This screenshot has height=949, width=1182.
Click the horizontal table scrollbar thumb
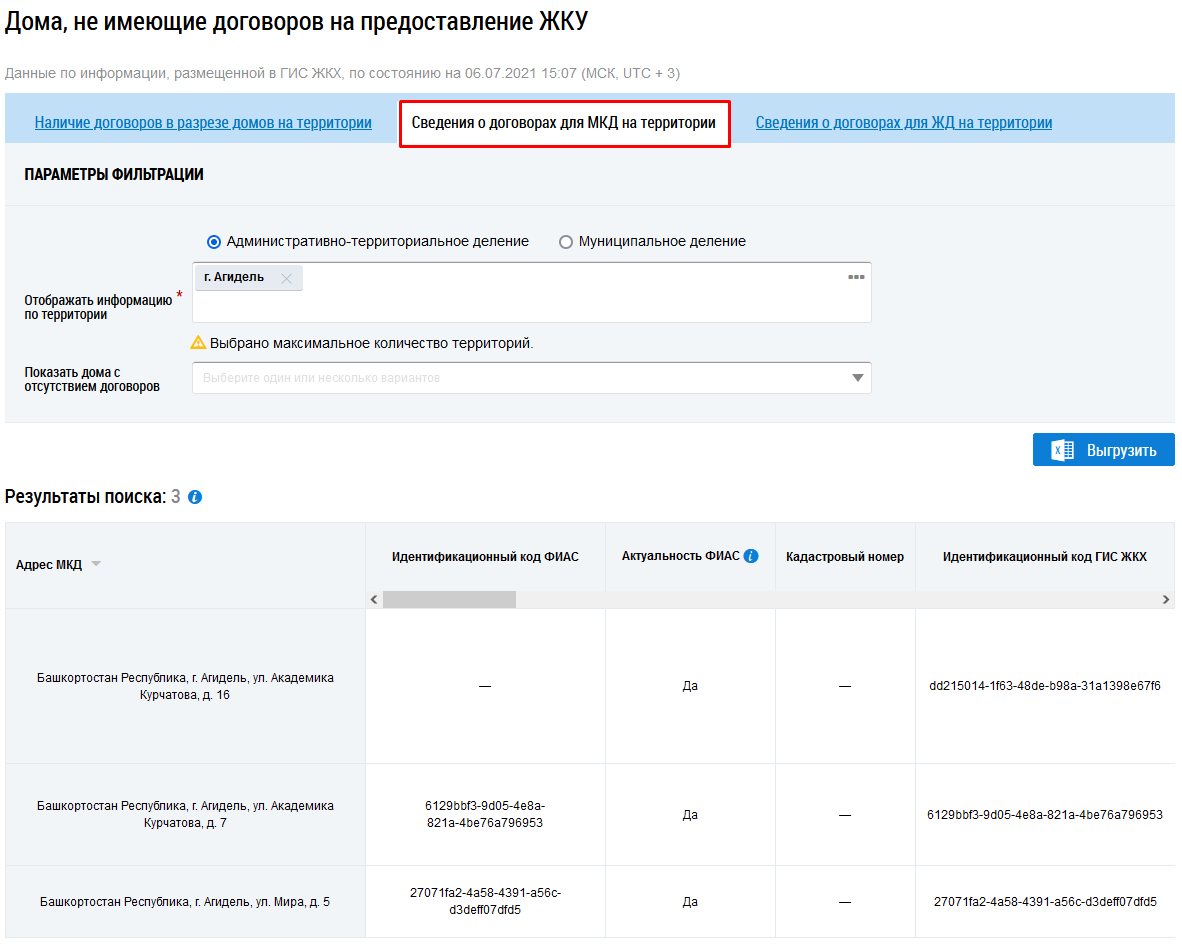click(449, 599)
